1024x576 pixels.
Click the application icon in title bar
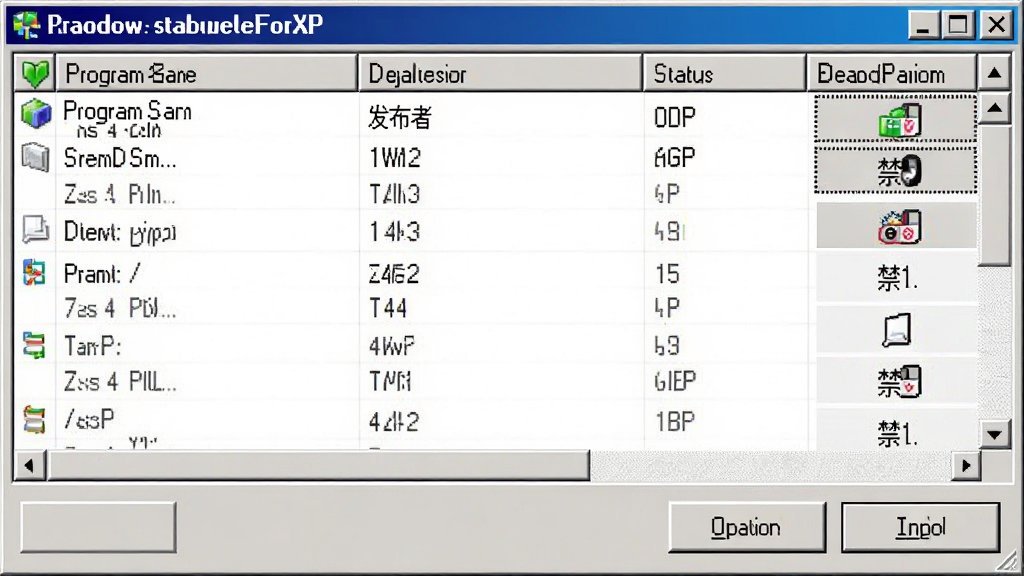(x=26, y=25)
